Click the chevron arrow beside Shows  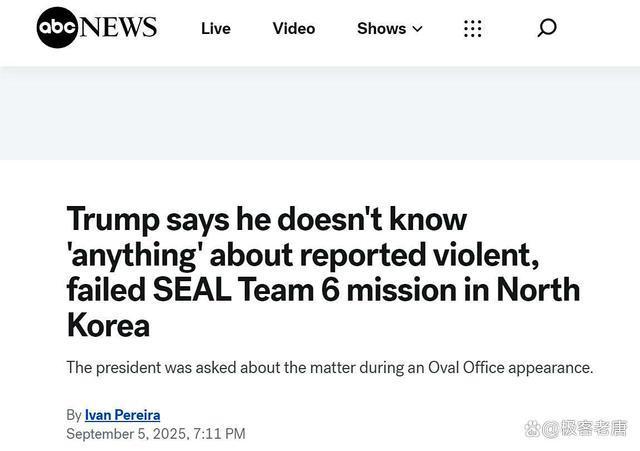click(x=417, y=29)
